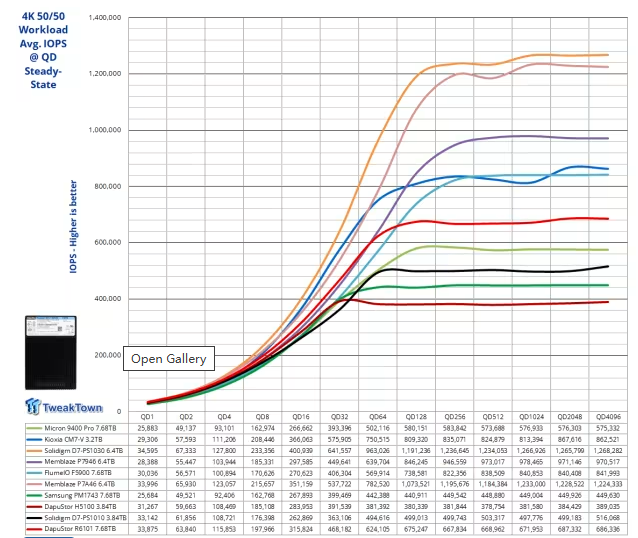Click the Open Gallery button
Screen dimensions: 638x538
[x=169, y=359]
